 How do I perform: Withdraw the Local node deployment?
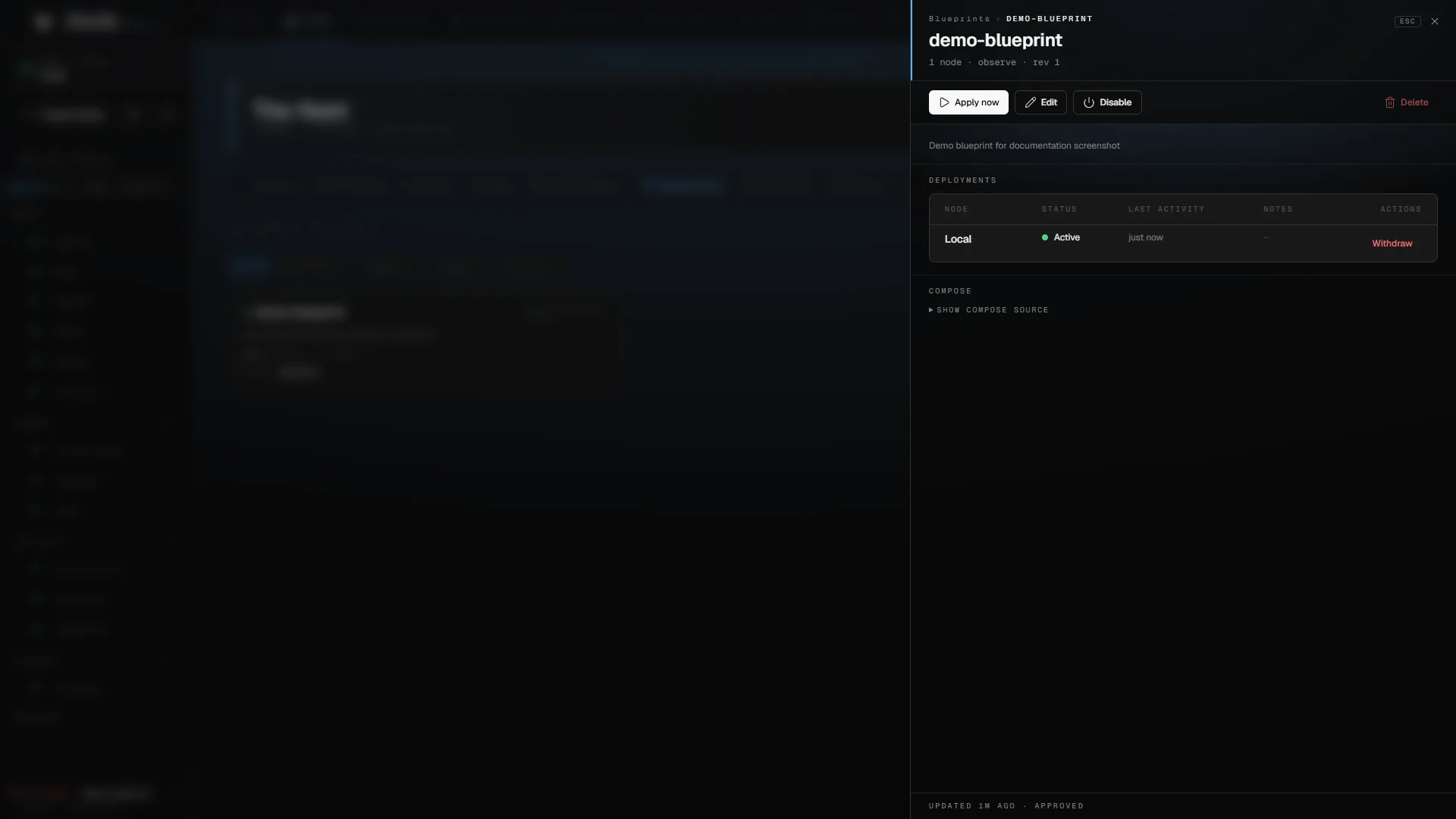tap(1392, 243)
